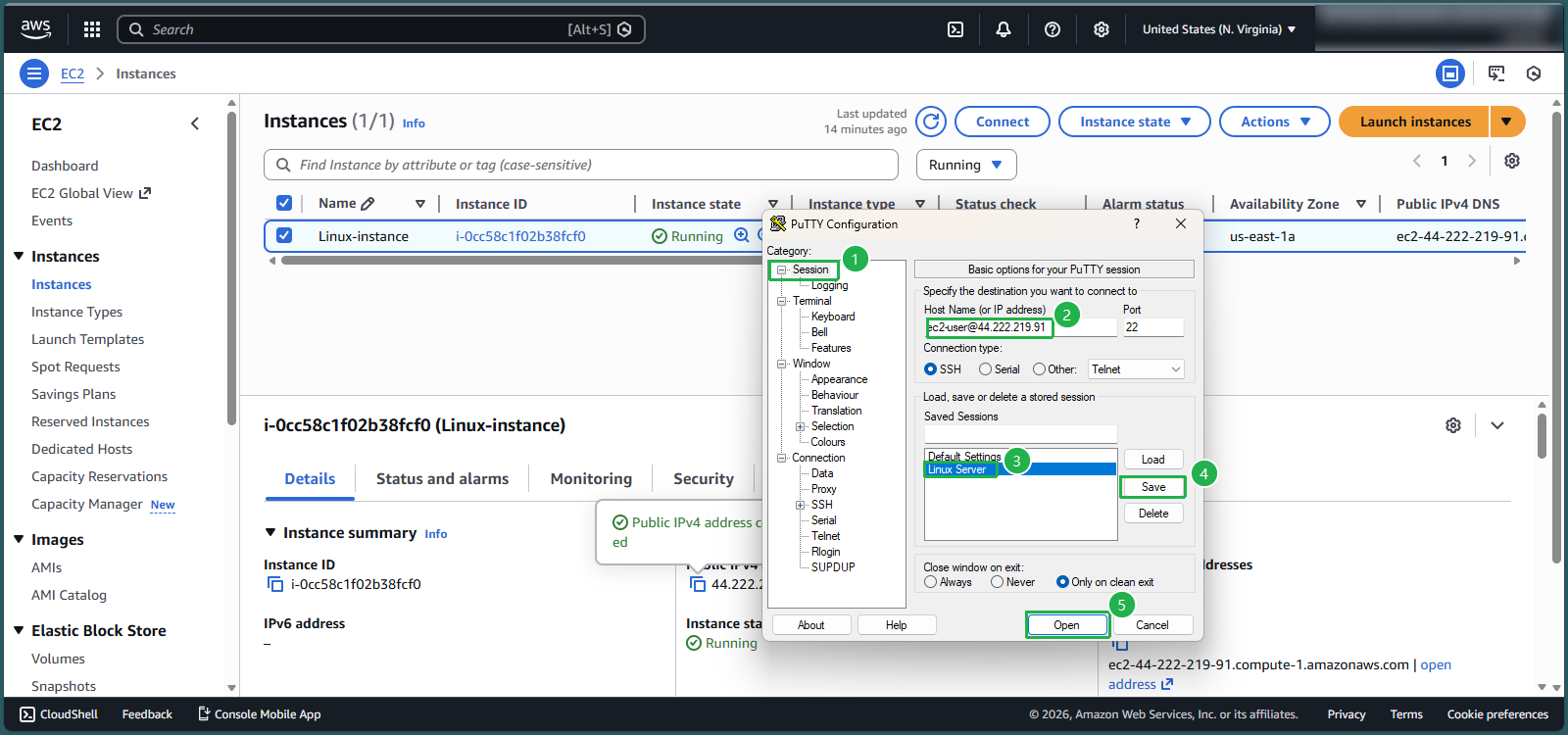The image size is (1568, 735).
Task: Open the notifications bell
Action: pos(1004,29)
